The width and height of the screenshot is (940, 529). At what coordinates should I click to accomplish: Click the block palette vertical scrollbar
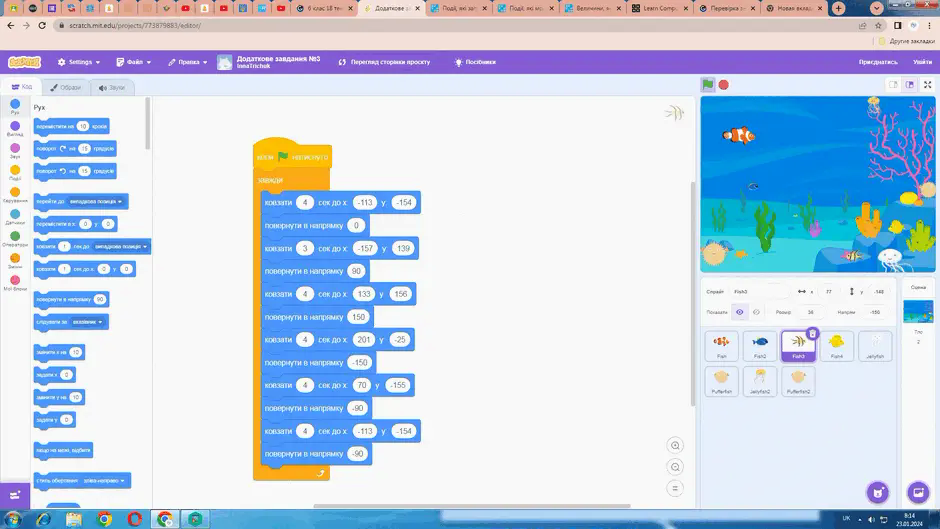coord(147,124)
